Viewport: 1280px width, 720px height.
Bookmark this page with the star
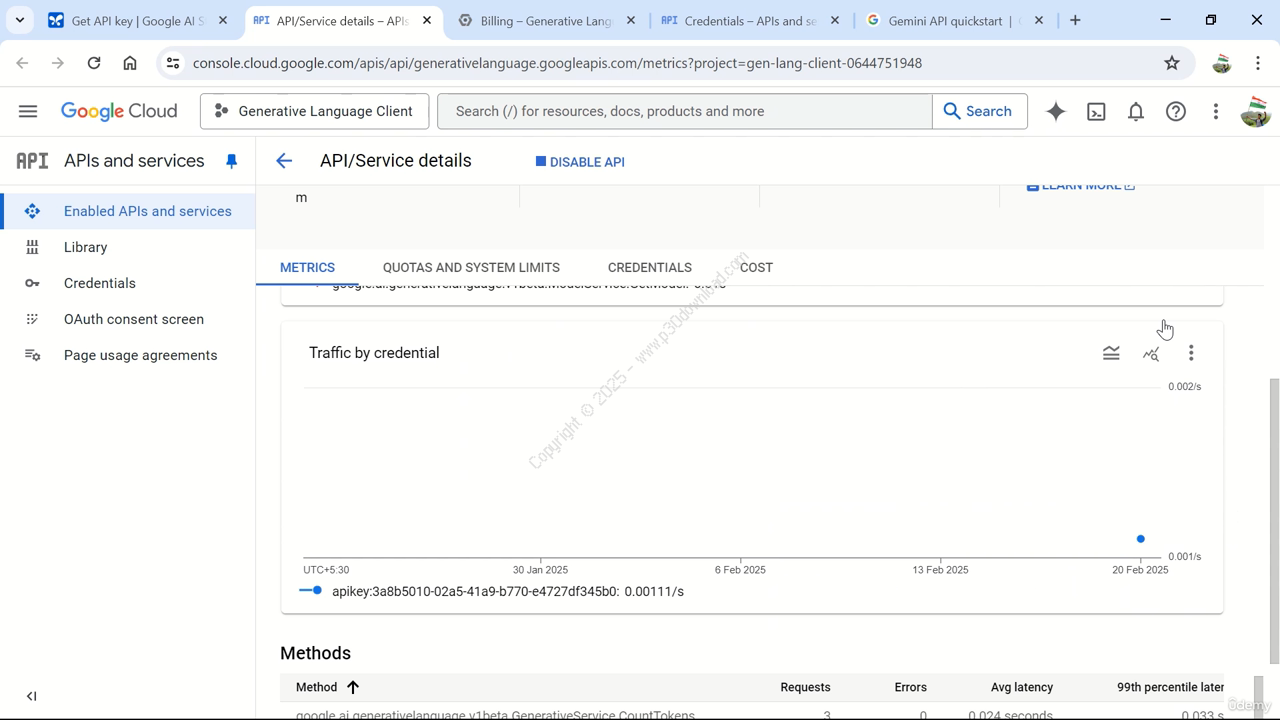click(1172, 63)
